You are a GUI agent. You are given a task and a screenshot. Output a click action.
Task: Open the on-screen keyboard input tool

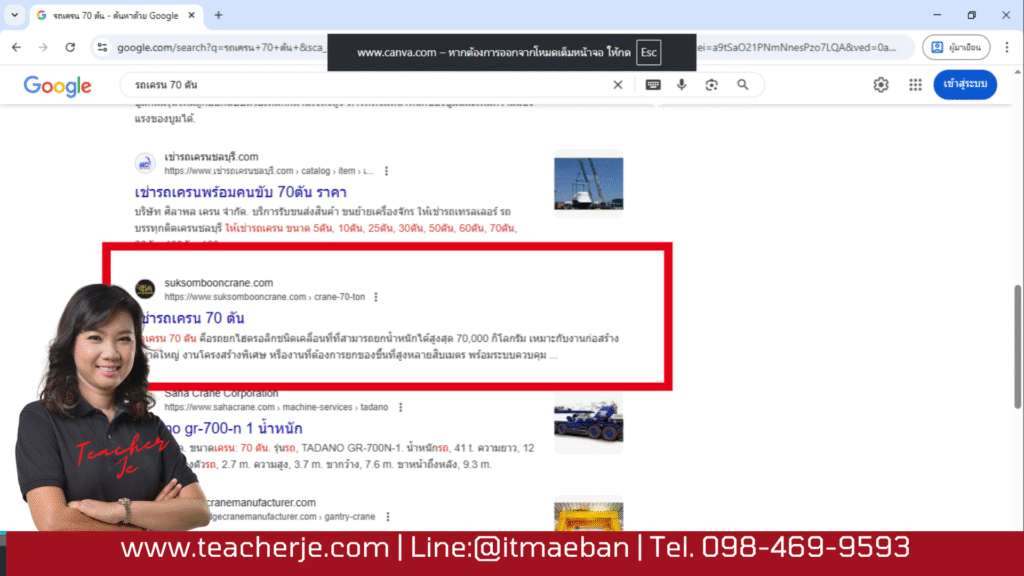pyautogui.click(x=652, y=85)
